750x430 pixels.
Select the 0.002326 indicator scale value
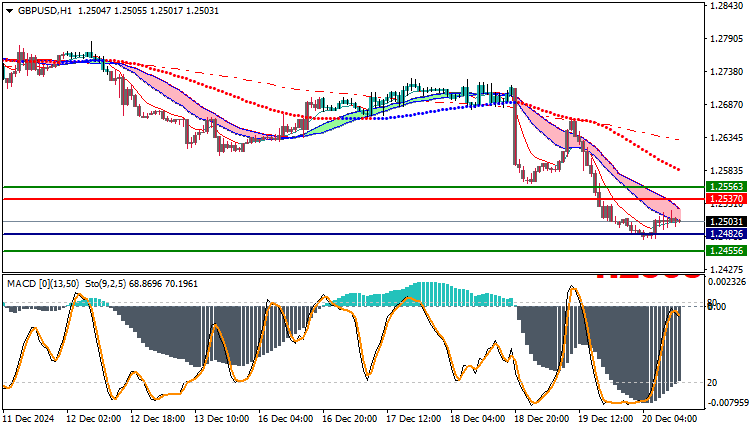pos(727,282)
